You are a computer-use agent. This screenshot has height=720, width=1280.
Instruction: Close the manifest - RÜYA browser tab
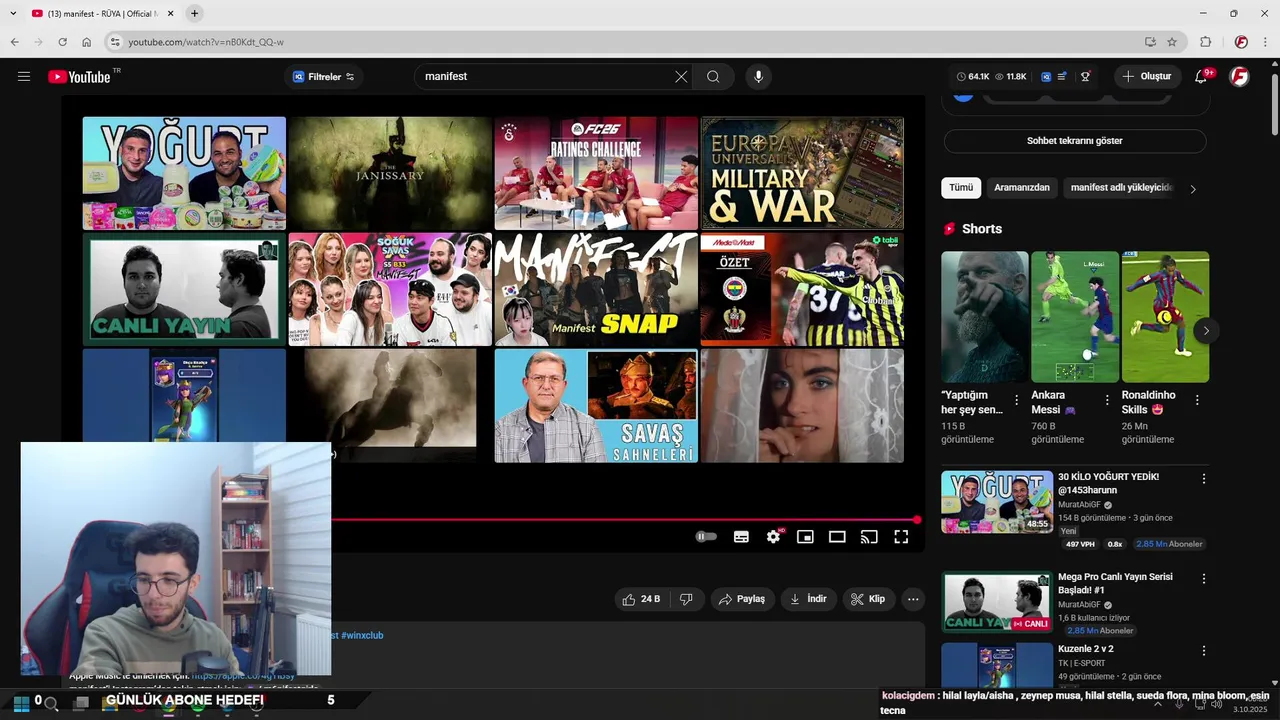point(170,13)
